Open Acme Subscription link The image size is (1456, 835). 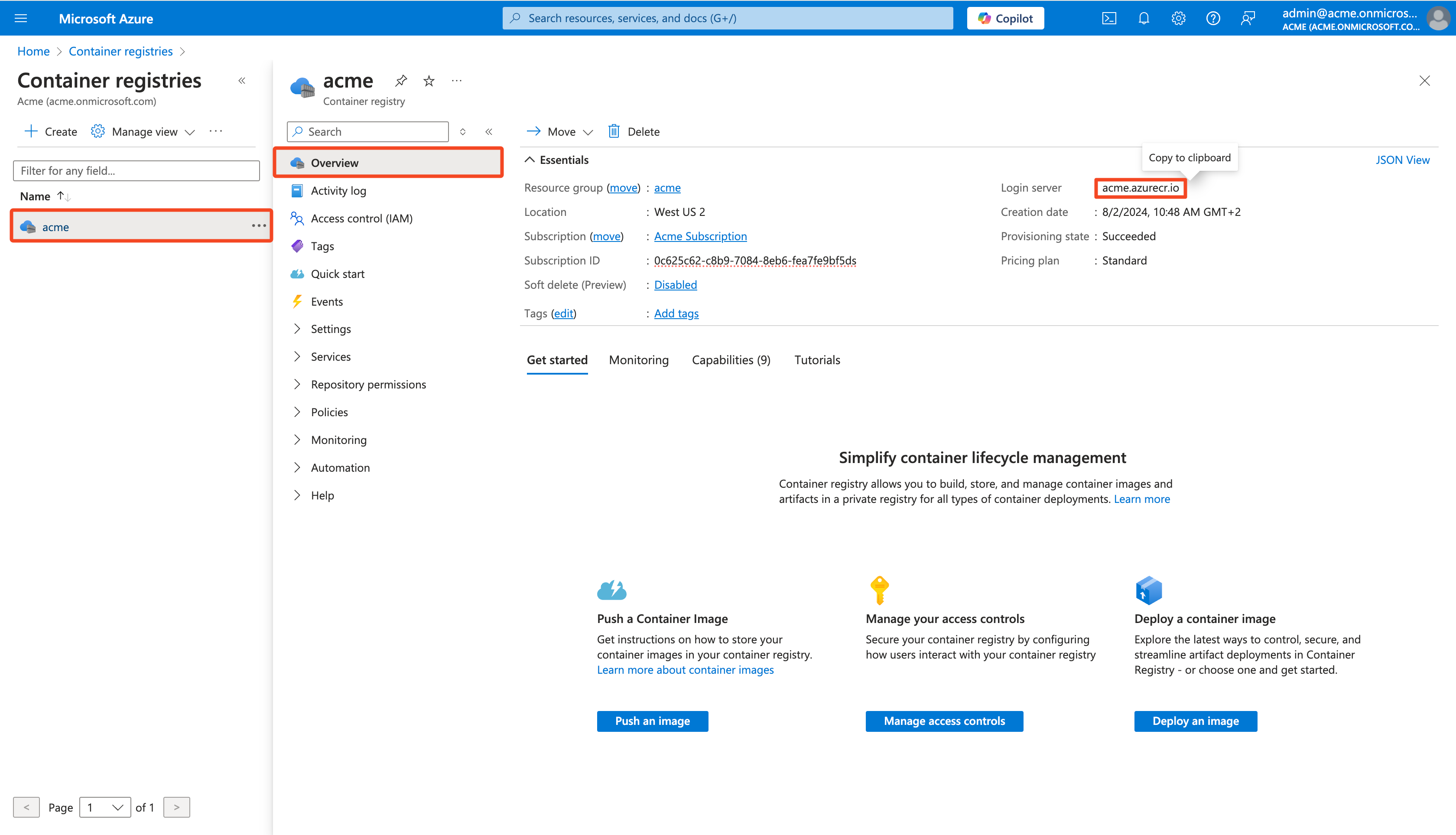(701, 236)
